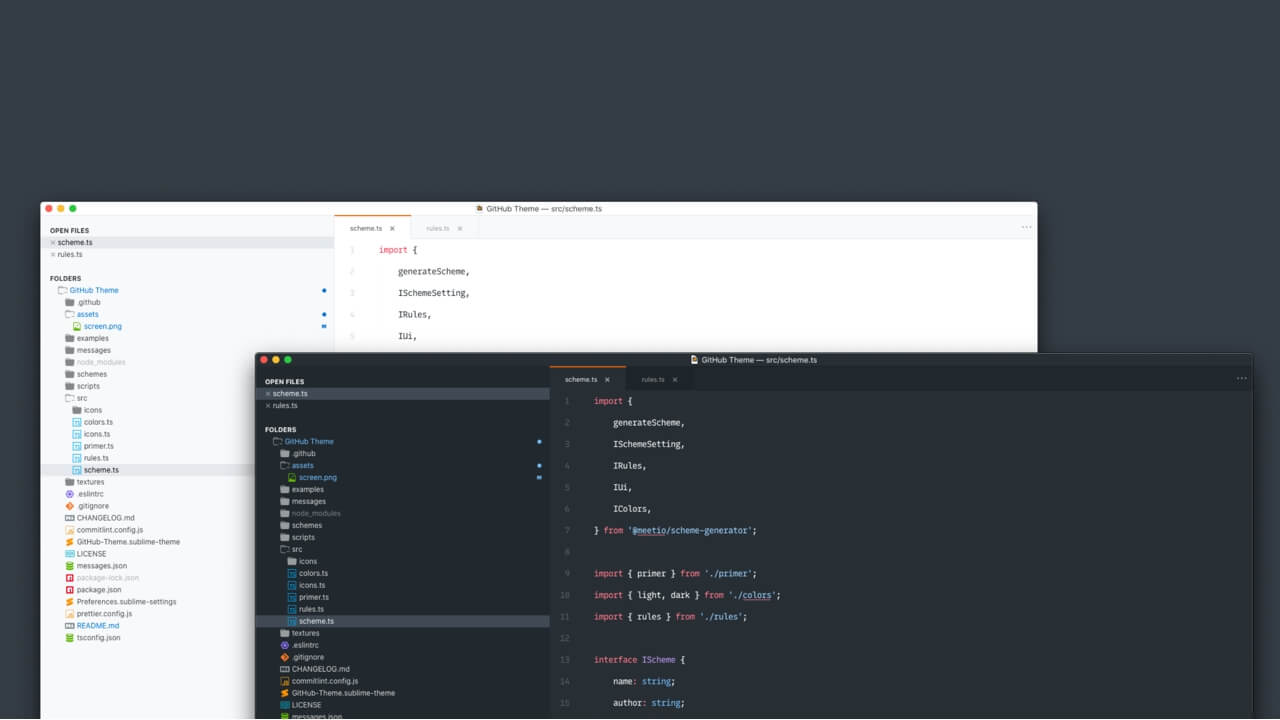Collapse the assets folder

click(x=285, y=465)
